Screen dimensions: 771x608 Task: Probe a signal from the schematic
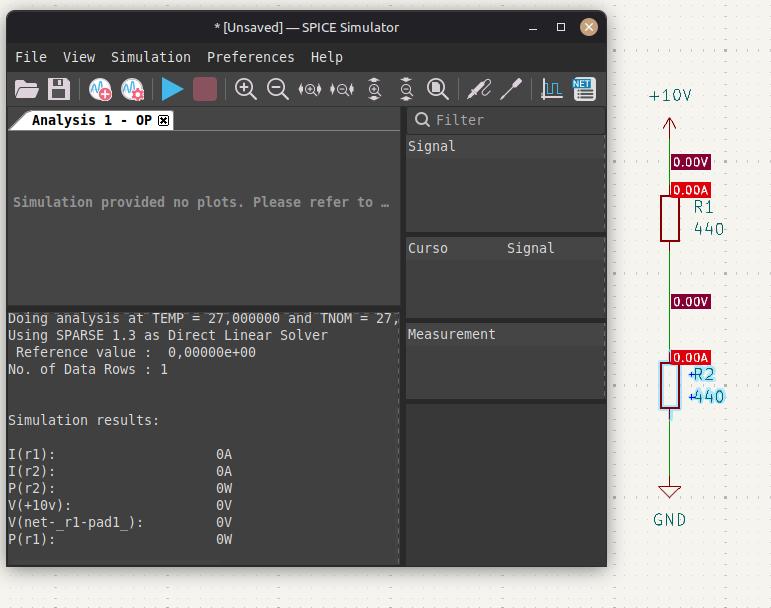(479, 89)
